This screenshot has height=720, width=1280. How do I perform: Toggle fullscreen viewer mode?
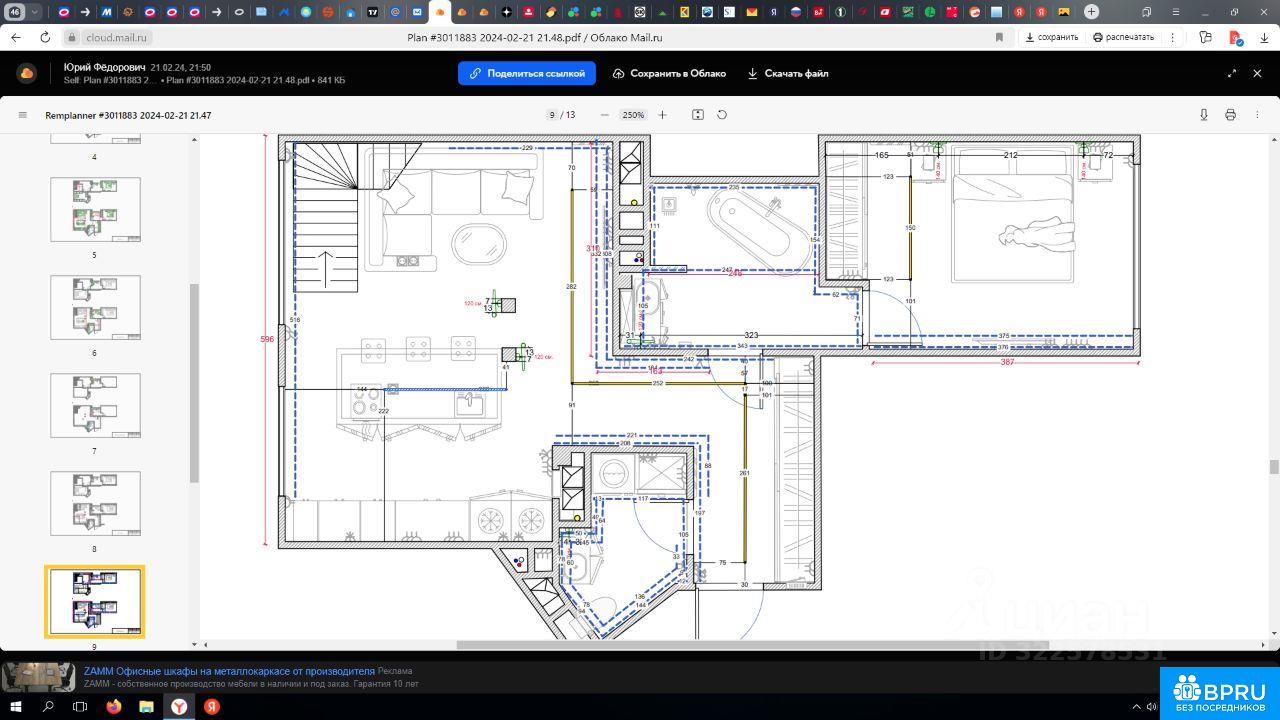(1232, 73)
